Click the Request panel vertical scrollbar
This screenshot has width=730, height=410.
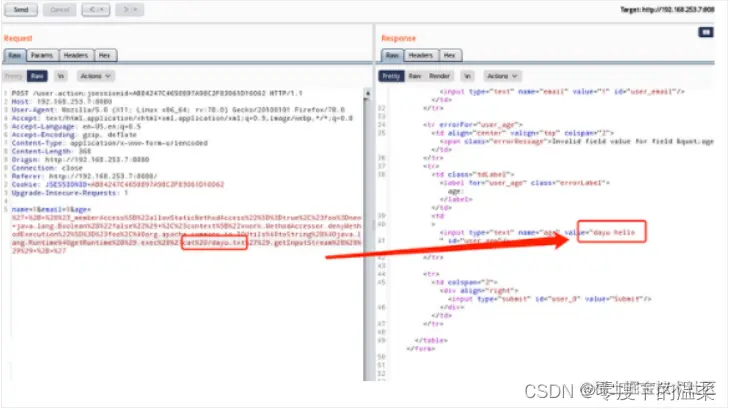tap(367, 234)
